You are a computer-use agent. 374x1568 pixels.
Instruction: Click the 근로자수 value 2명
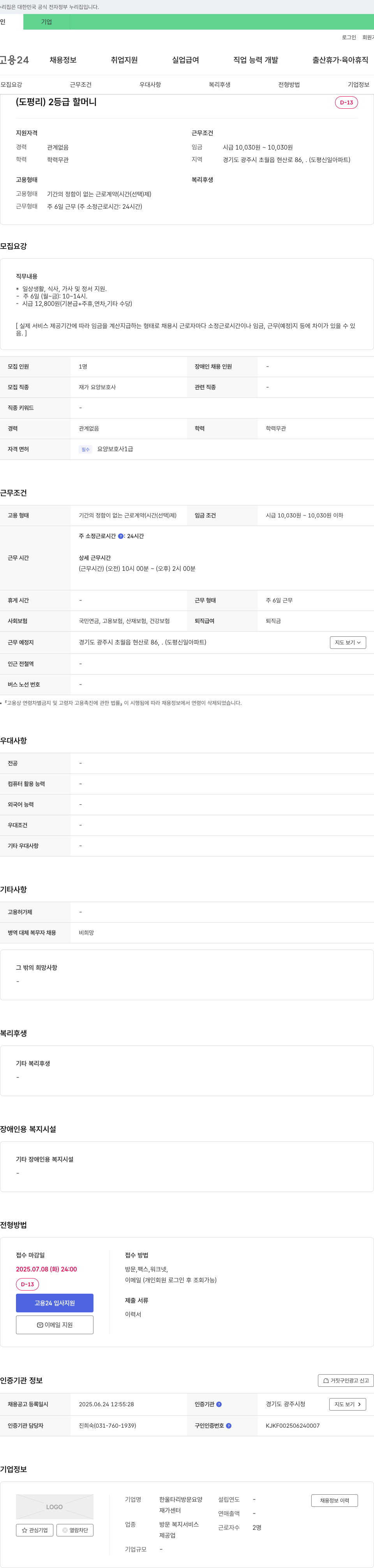pos(257,1527)
